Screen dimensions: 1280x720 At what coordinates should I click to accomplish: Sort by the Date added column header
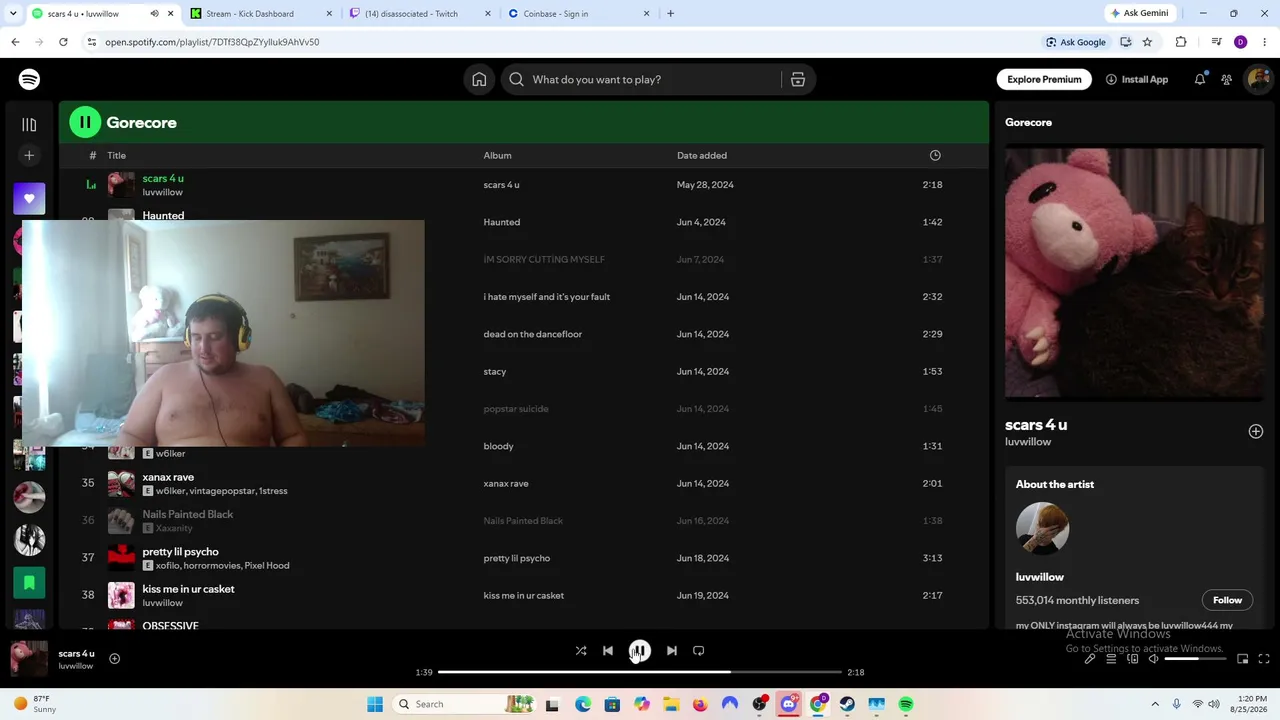(x=701, y=155)
